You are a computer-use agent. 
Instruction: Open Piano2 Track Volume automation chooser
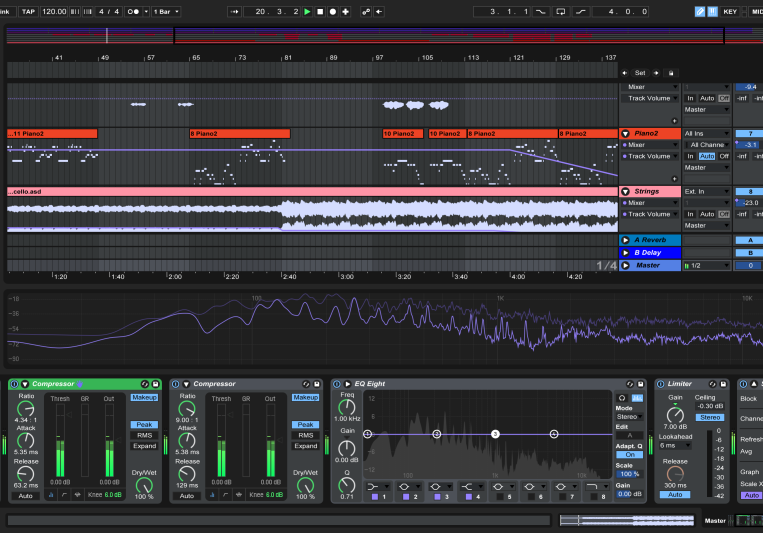650,156
